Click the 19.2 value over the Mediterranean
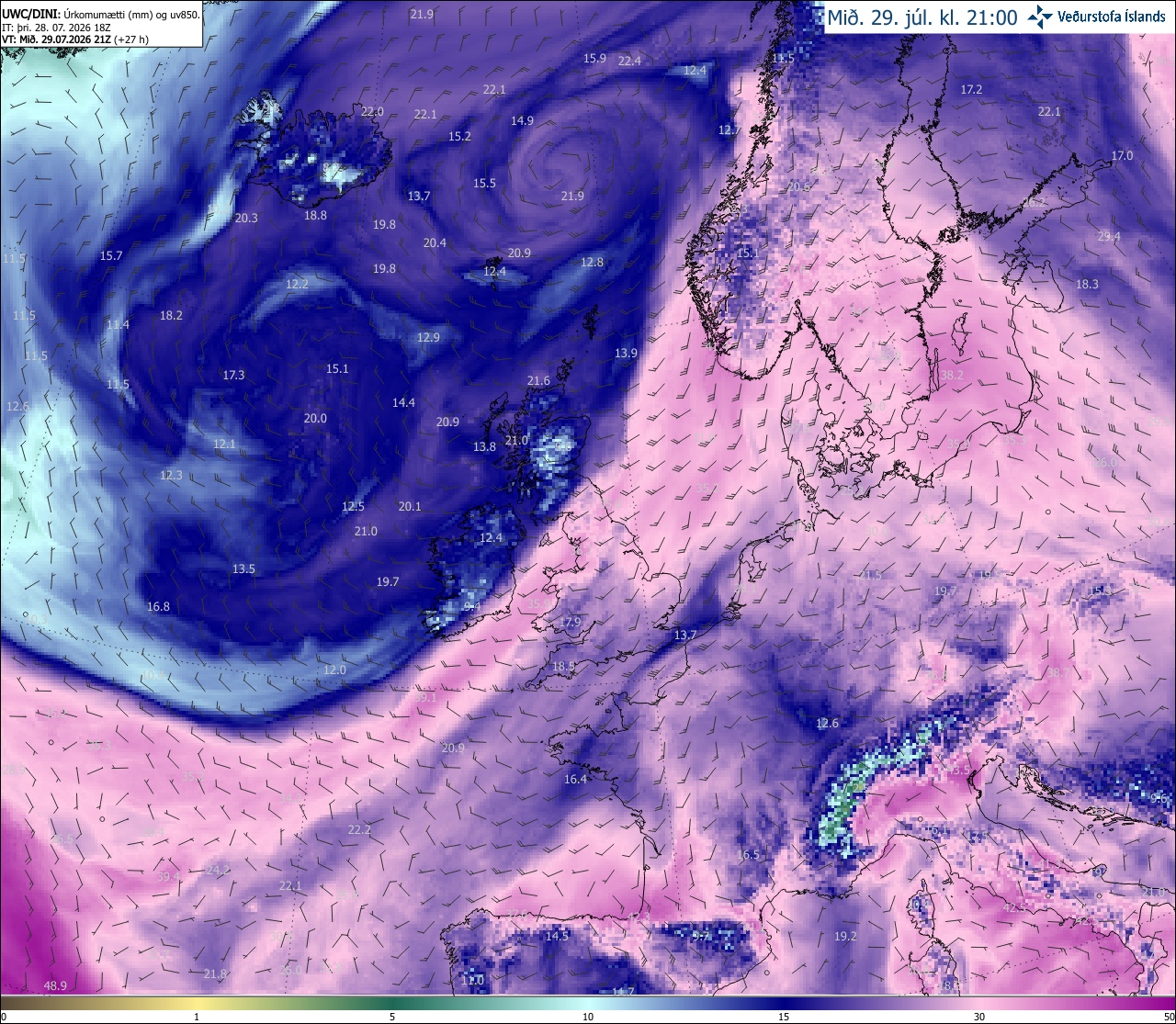1176x1024 pixels. tap(845, 936)
